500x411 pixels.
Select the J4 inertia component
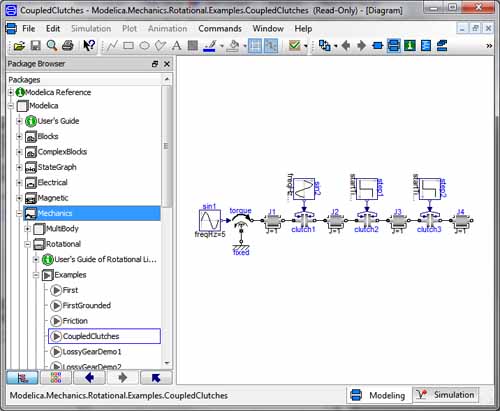coord(461,221)
